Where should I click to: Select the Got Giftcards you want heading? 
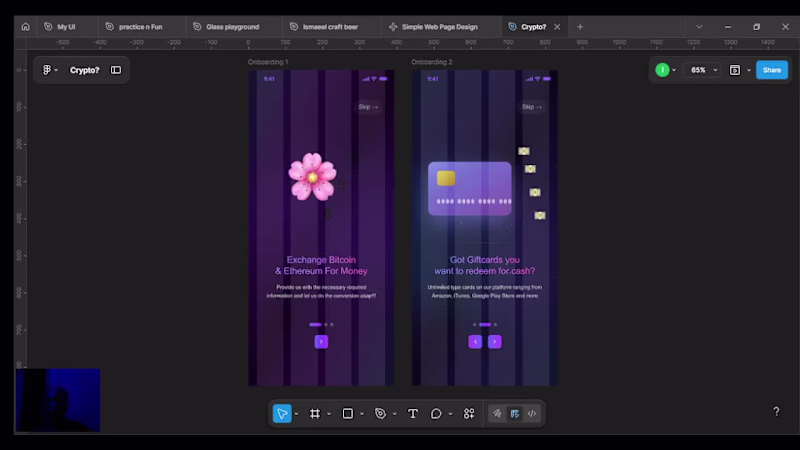[x=485, y=265]
